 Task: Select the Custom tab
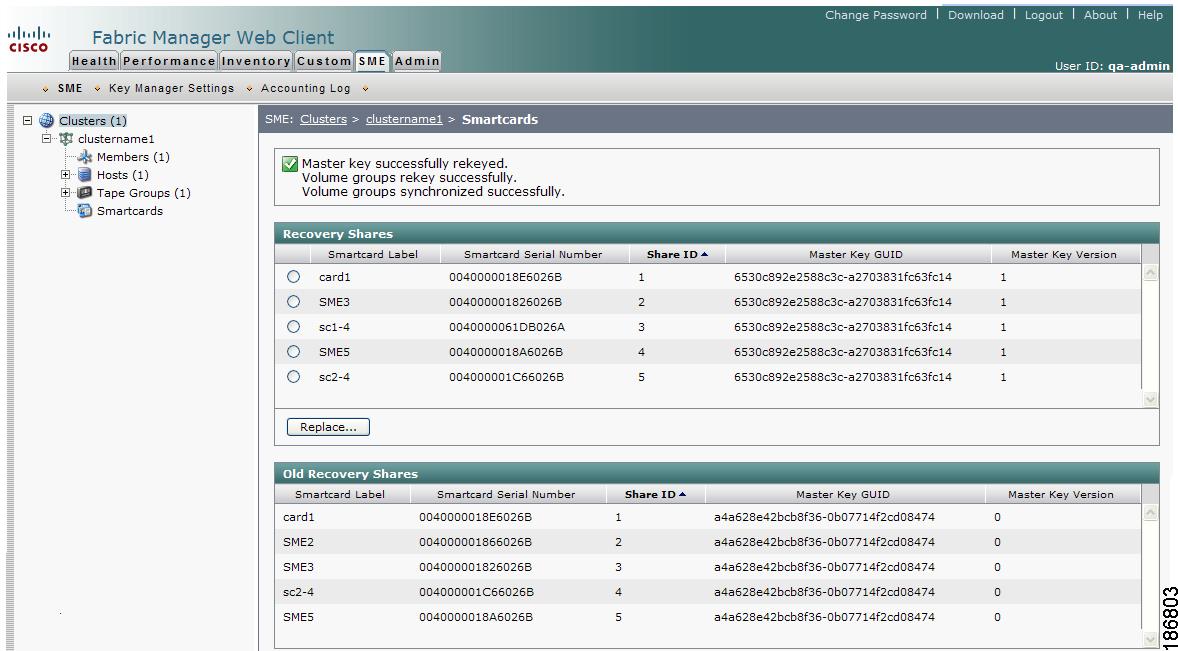(324, 62)
